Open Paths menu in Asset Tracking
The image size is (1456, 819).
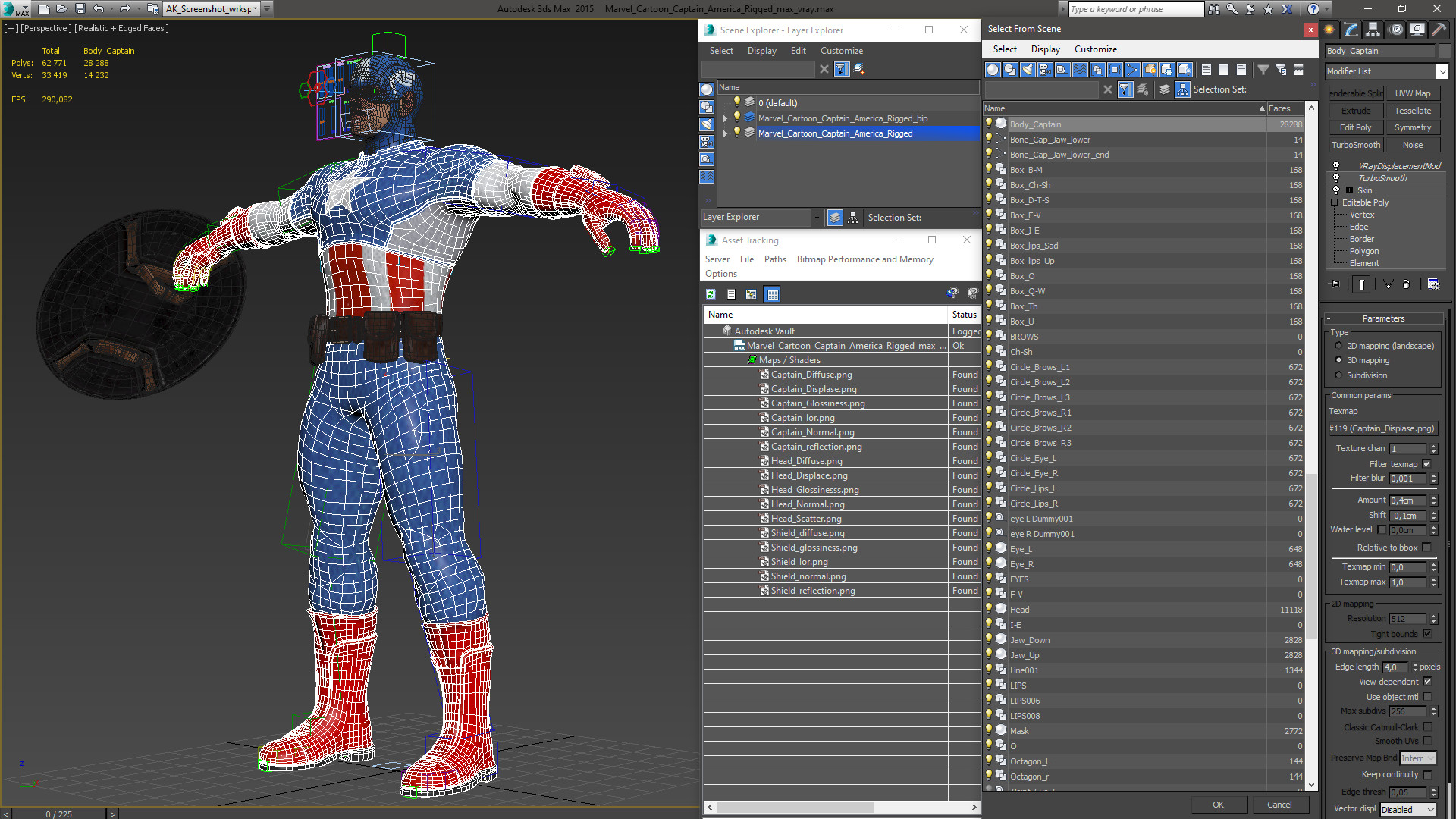click(x=775, y=259)
